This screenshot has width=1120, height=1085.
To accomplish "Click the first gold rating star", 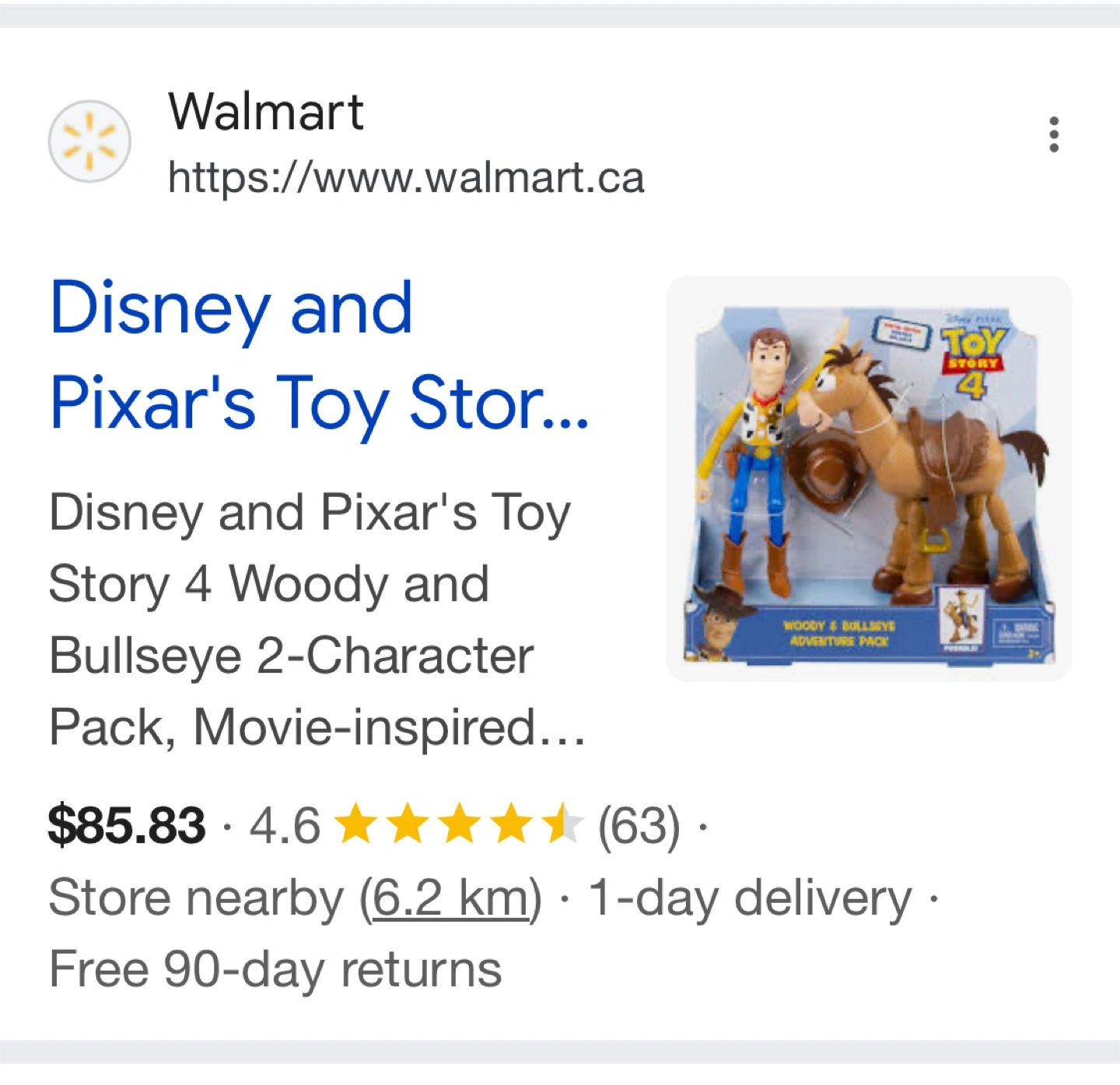I will coord(357,824).
